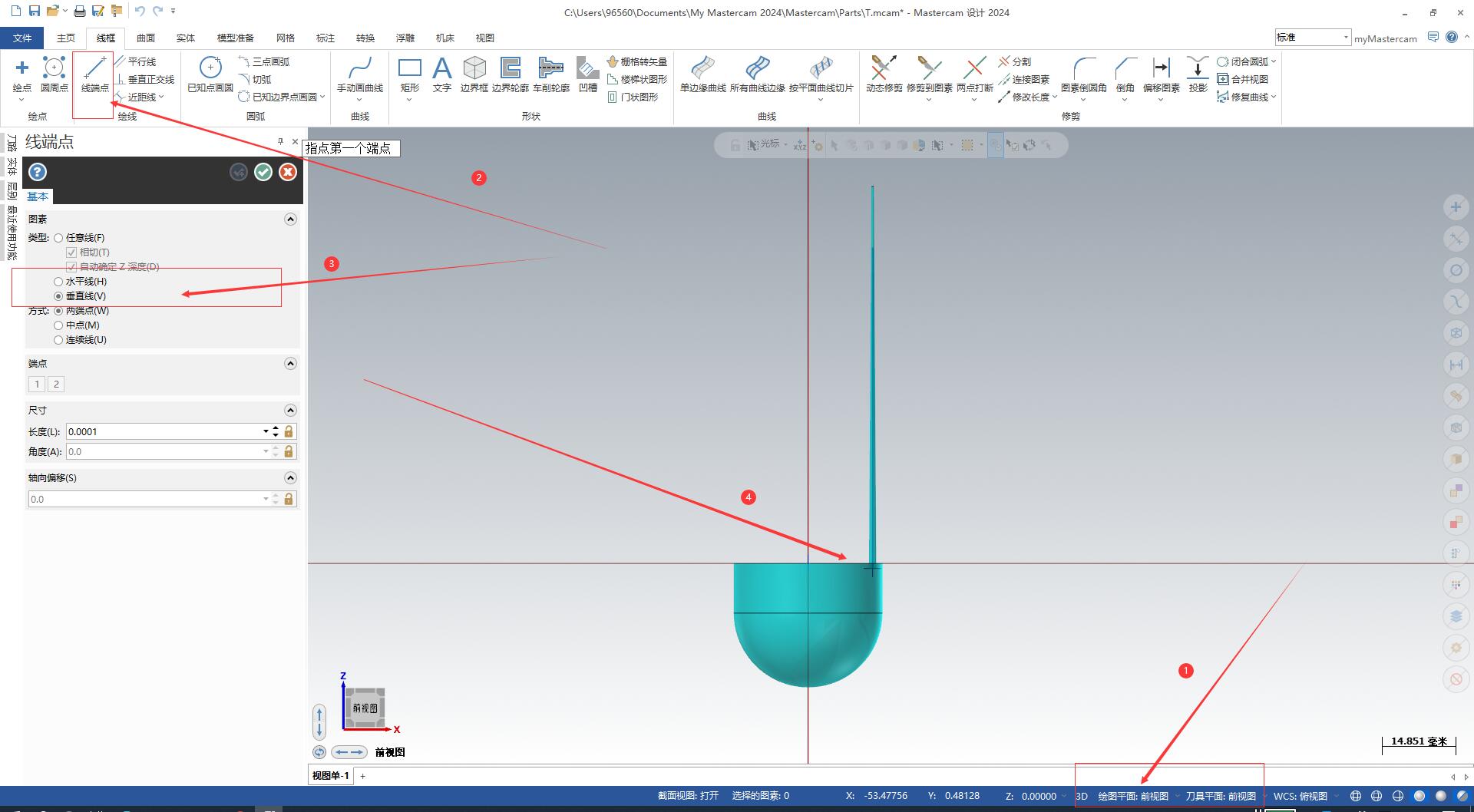This screenshot has width=1474, height=812.
Task: Open the 绘图平面: 前视图 status entry
Action: coord(1133,796)
